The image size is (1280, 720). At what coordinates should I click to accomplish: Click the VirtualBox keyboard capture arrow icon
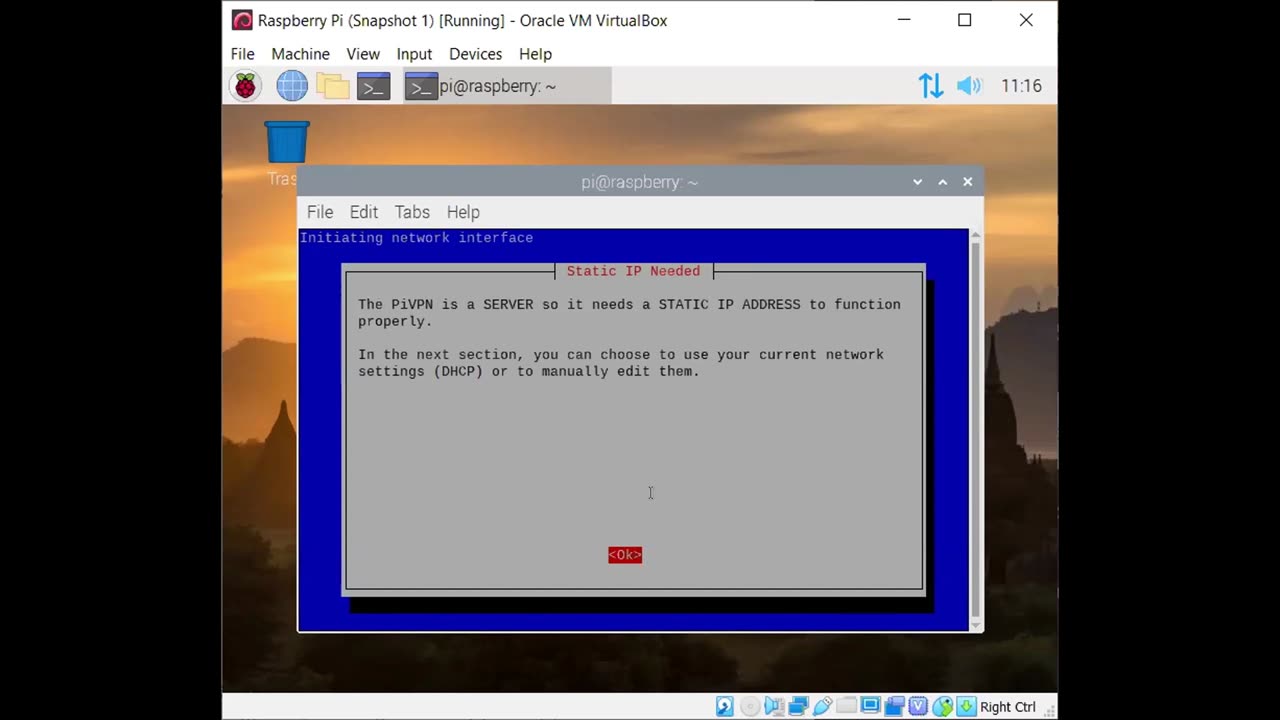click(966, 707)
